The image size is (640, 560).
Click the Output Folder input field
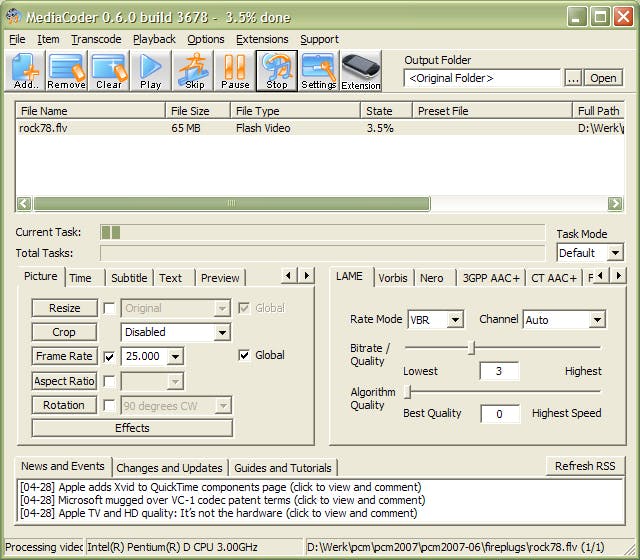pyautogui.click(x=482, y=78)
